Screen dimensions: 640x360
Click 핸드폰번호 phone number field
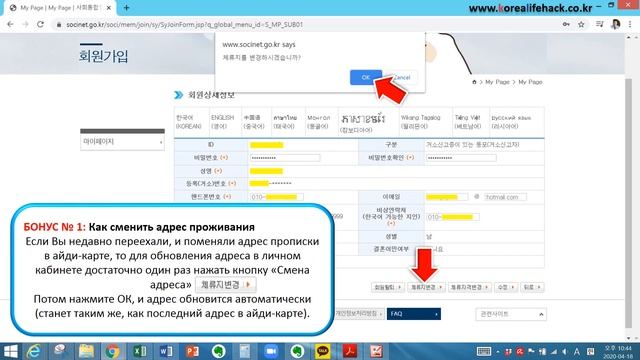pos(277,197)
